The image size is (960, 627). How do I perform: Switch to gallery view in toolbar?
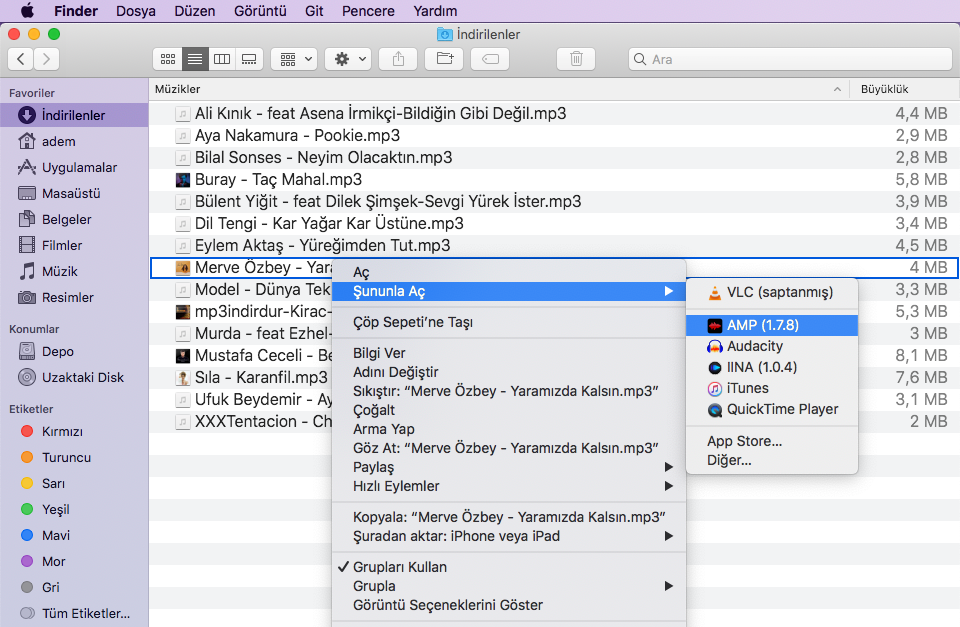coord(249,59)
